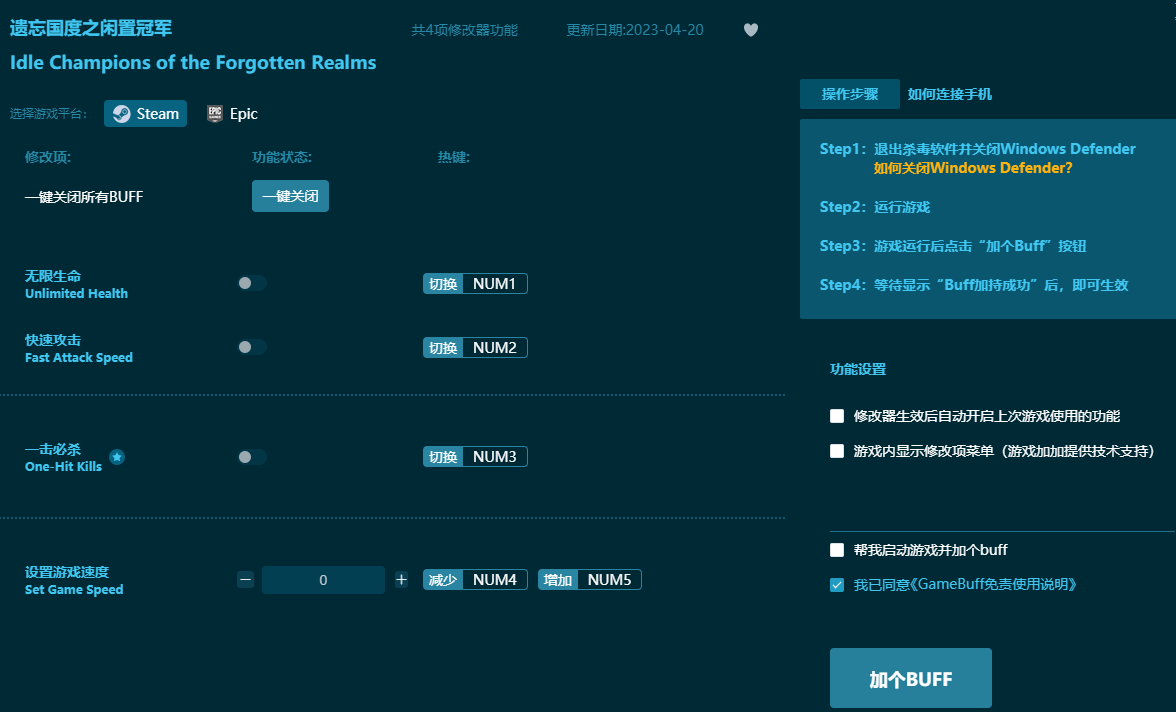1176x712 pixels.
Task: Switch to 如何连接手机 tab
Action: (x=950, y=94)
